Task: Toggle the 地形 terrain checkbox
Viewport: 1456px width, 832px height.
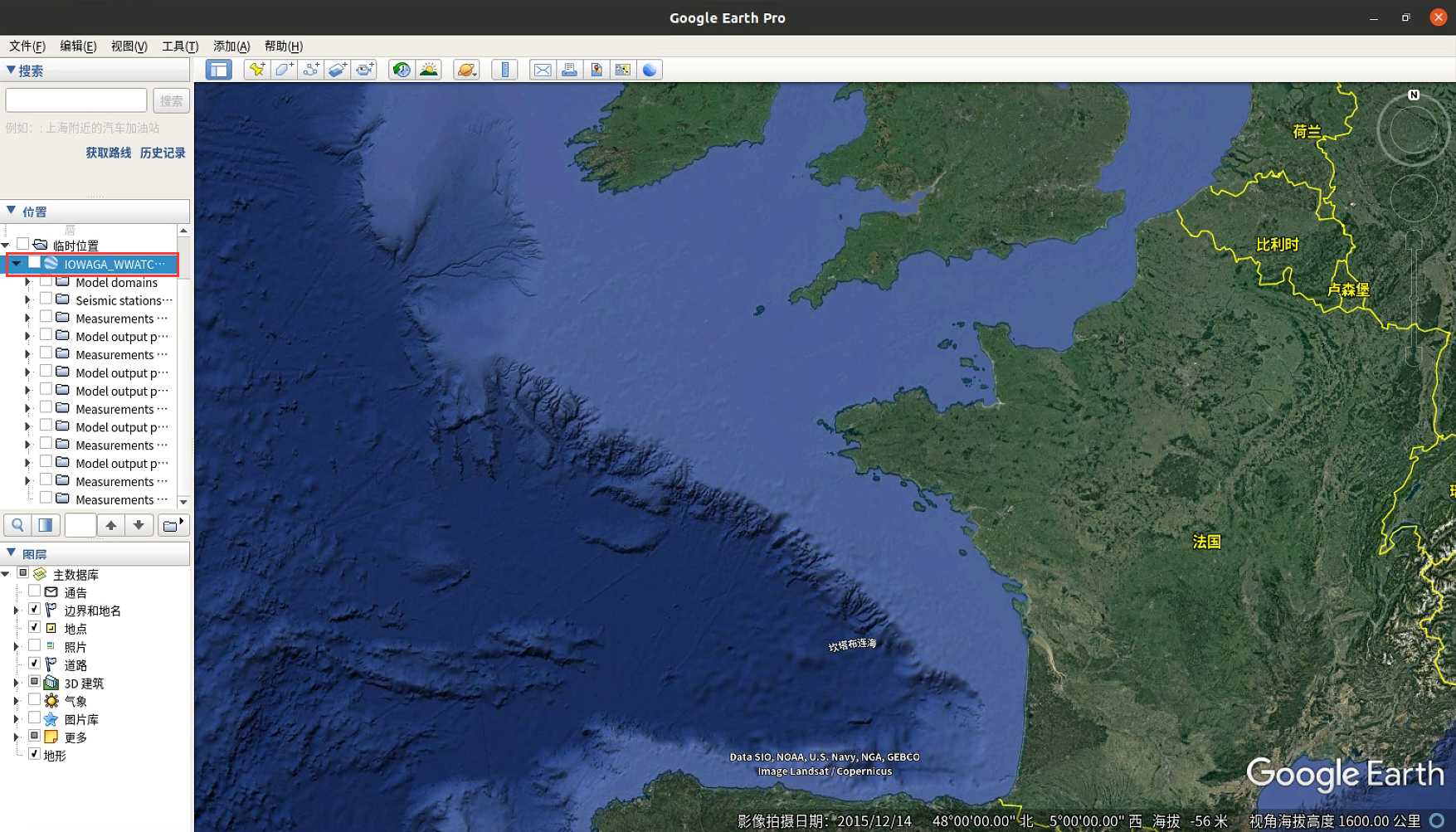Action: click(x=34, y=754)
